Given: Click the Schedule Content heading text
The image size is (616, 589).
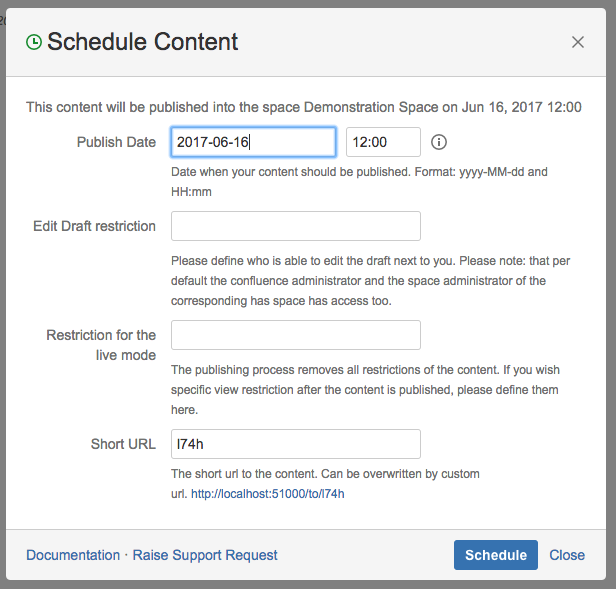Looking at the screenshot, I should tap(142, 42).
